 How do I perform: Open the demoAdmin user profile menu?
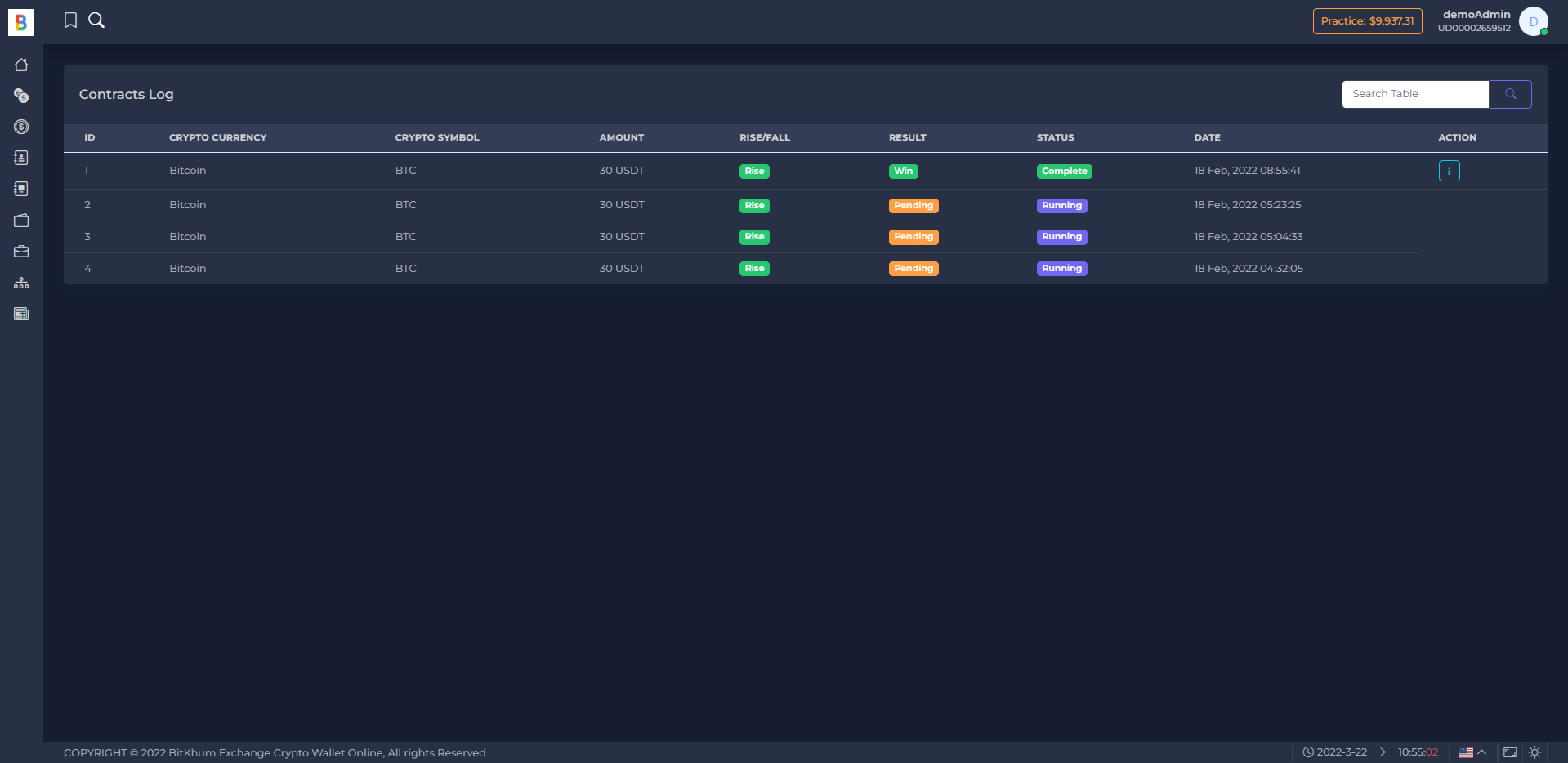(1533, 21)
